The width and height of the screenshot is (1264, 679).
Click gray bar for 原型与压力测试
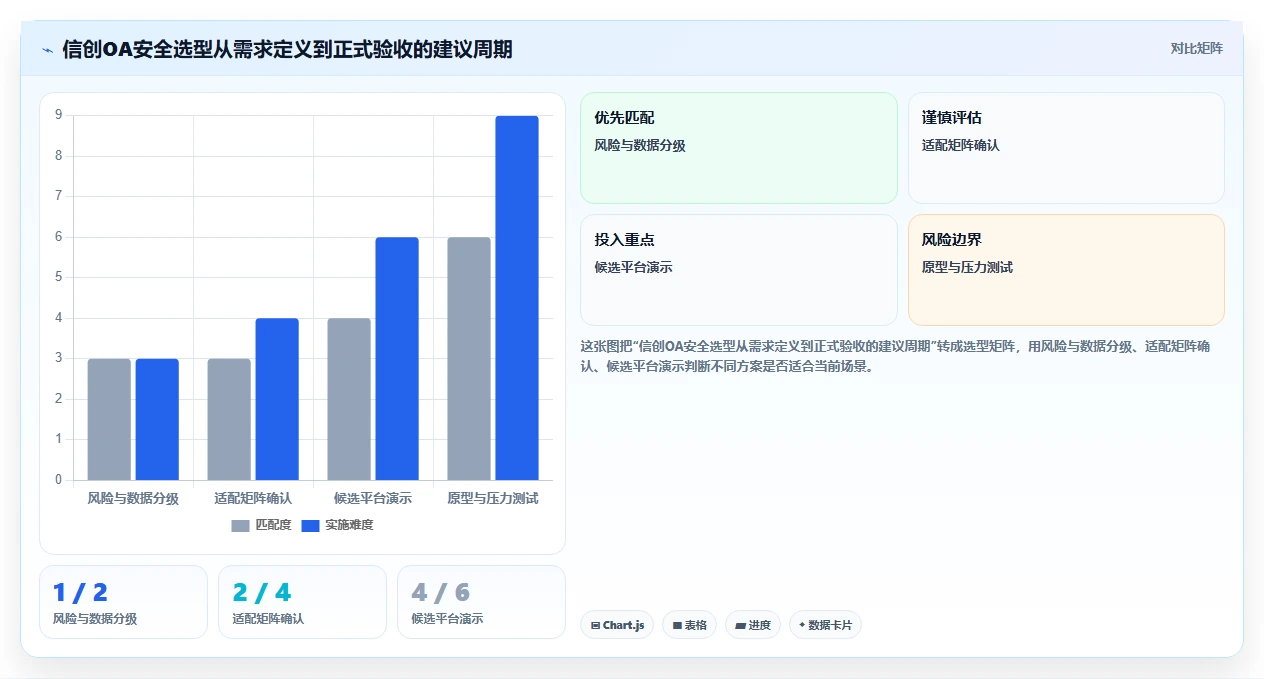(x=469, y=359)
